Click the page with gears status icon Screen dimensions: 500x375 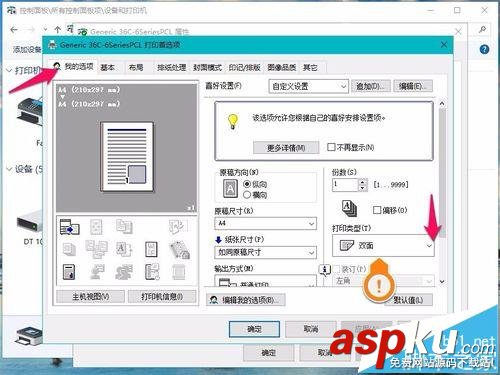(x=152, y=272)
